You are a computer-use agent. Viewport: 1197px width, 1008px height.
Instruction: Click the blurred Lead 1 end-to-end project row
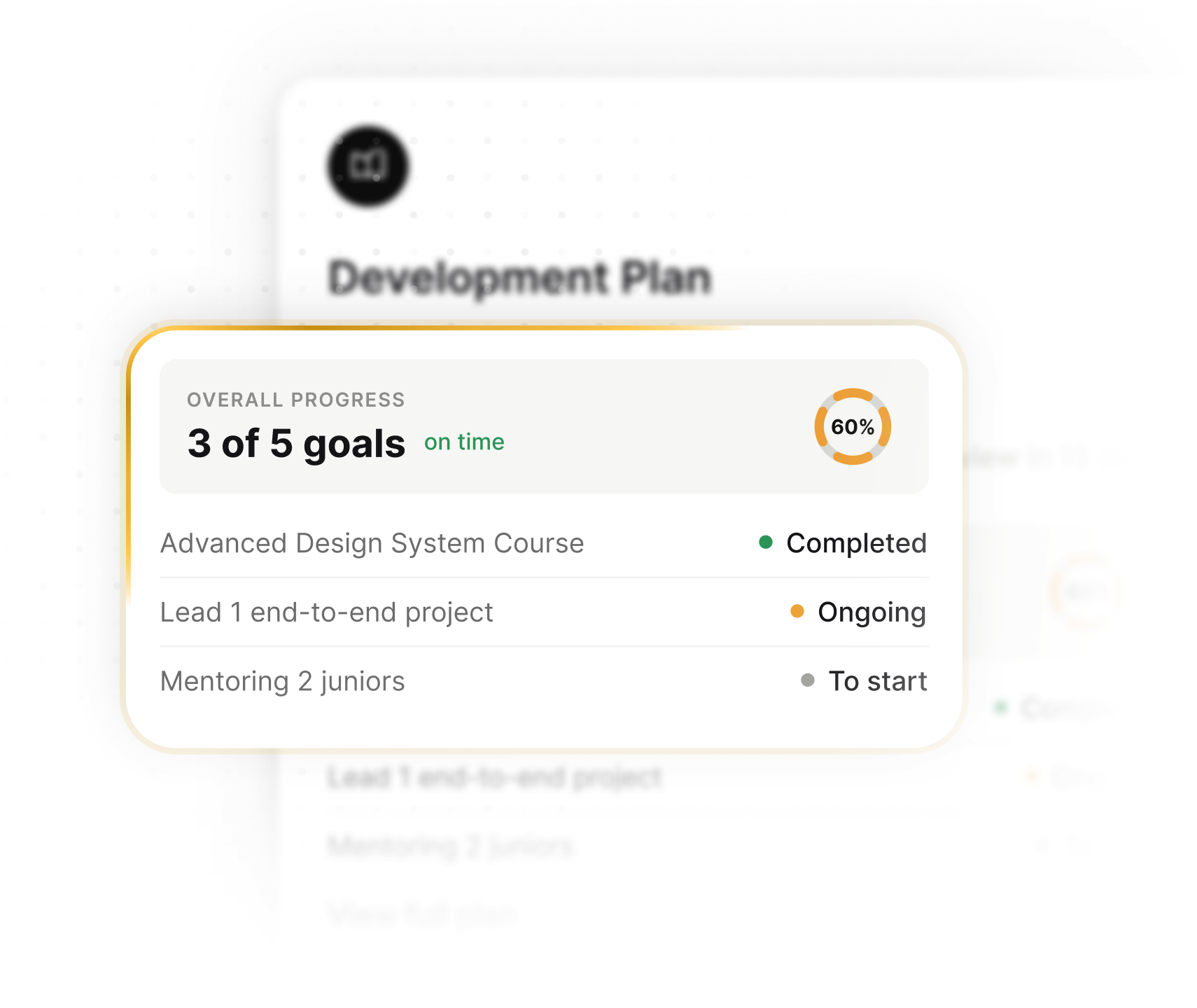[494, 777]
